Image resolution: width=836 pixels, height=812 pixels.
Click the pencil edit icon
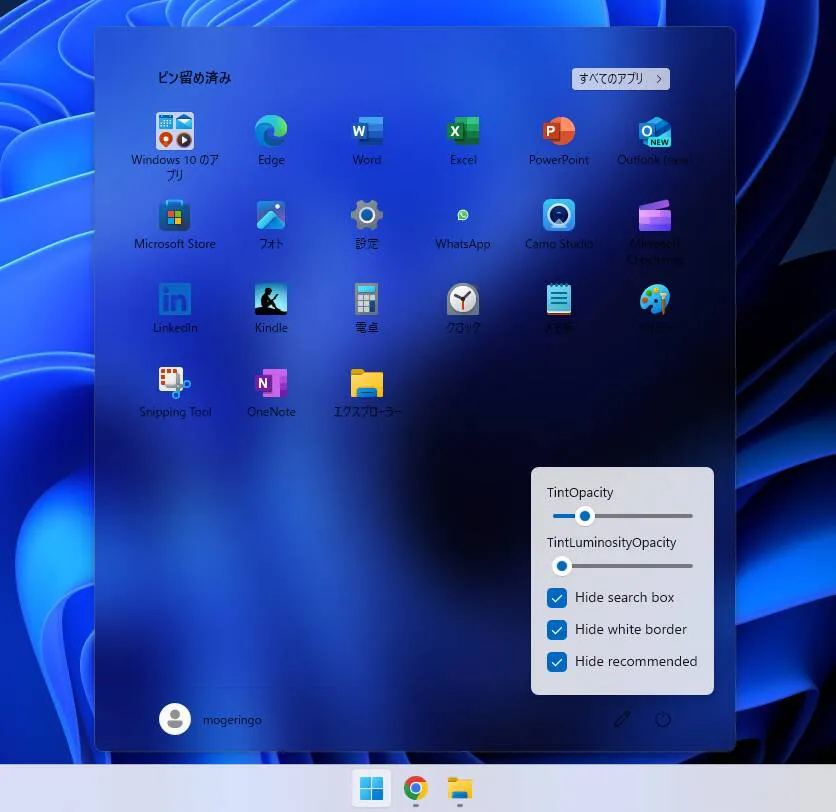[622, 719]
